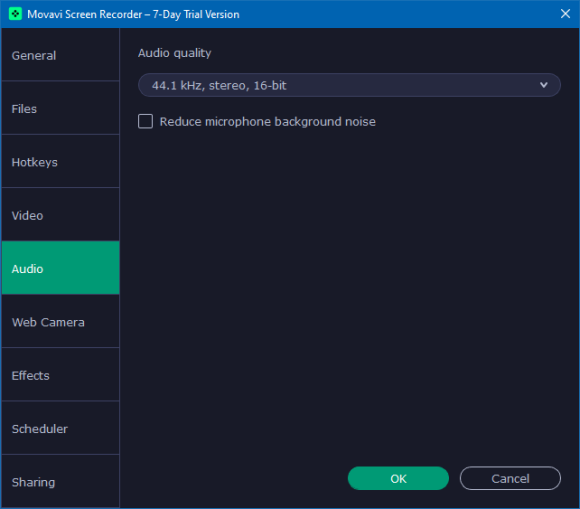Open Web Camera settings
580x509 pixels.
click(61, 321)
